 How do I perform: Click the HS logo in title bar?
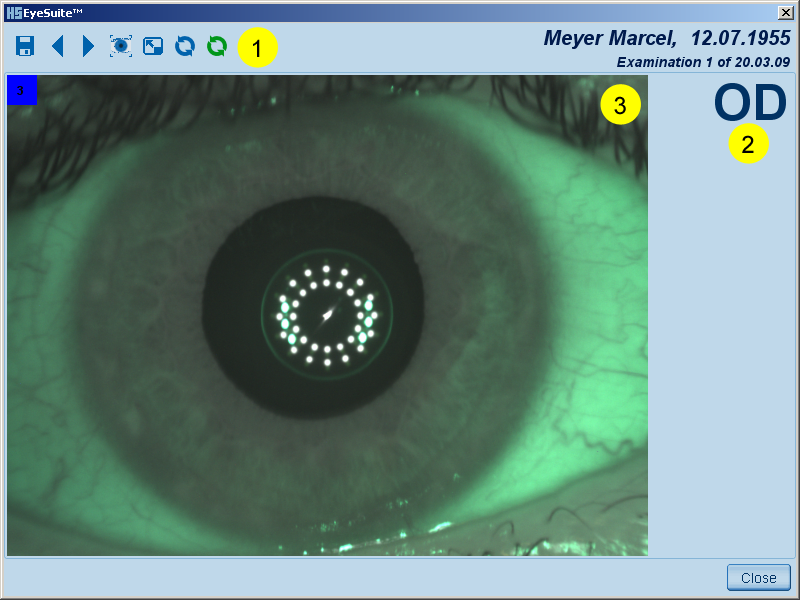[14, 12]
